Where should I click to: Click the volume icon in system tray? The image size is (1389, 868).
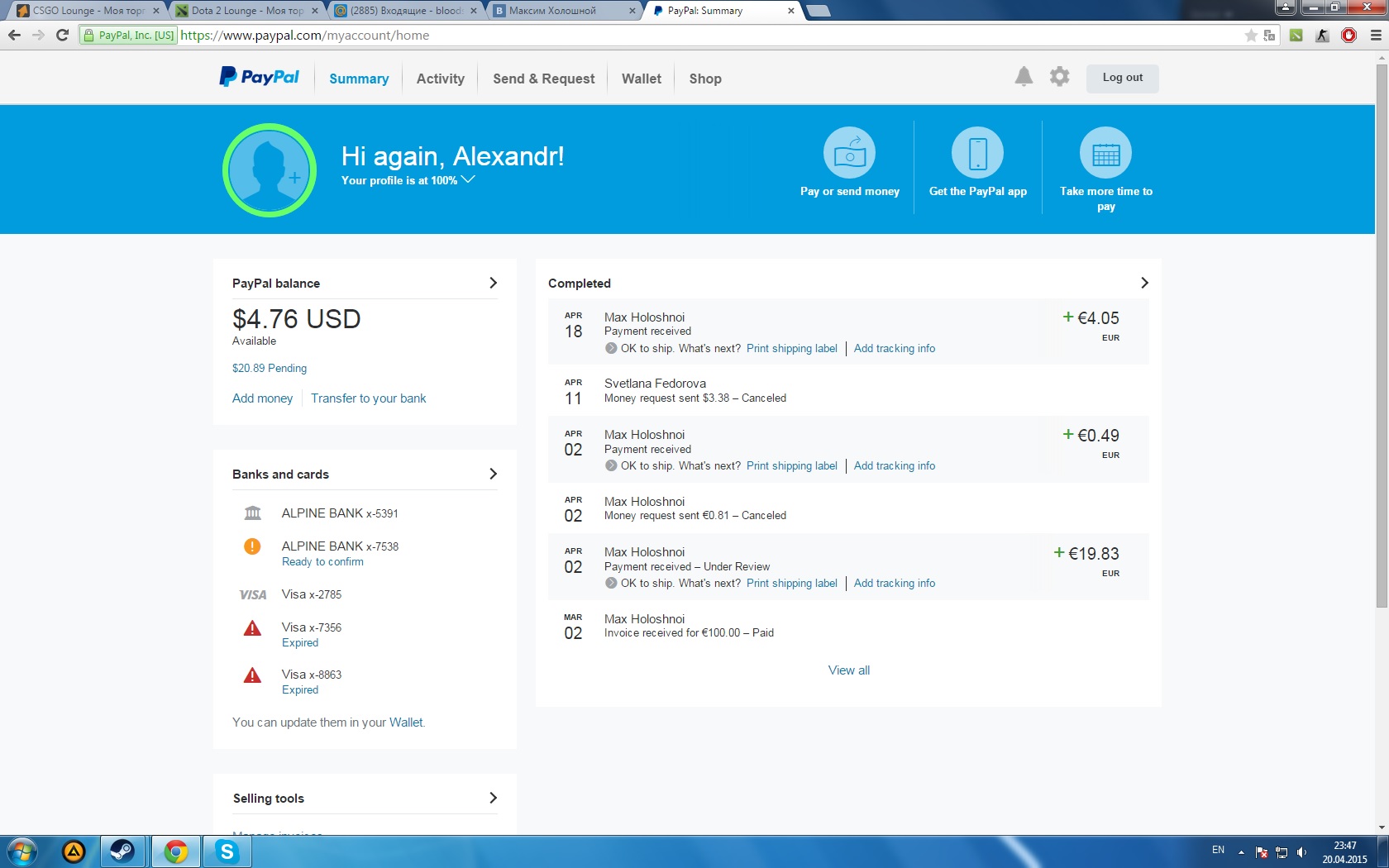tap(1302, 852)
